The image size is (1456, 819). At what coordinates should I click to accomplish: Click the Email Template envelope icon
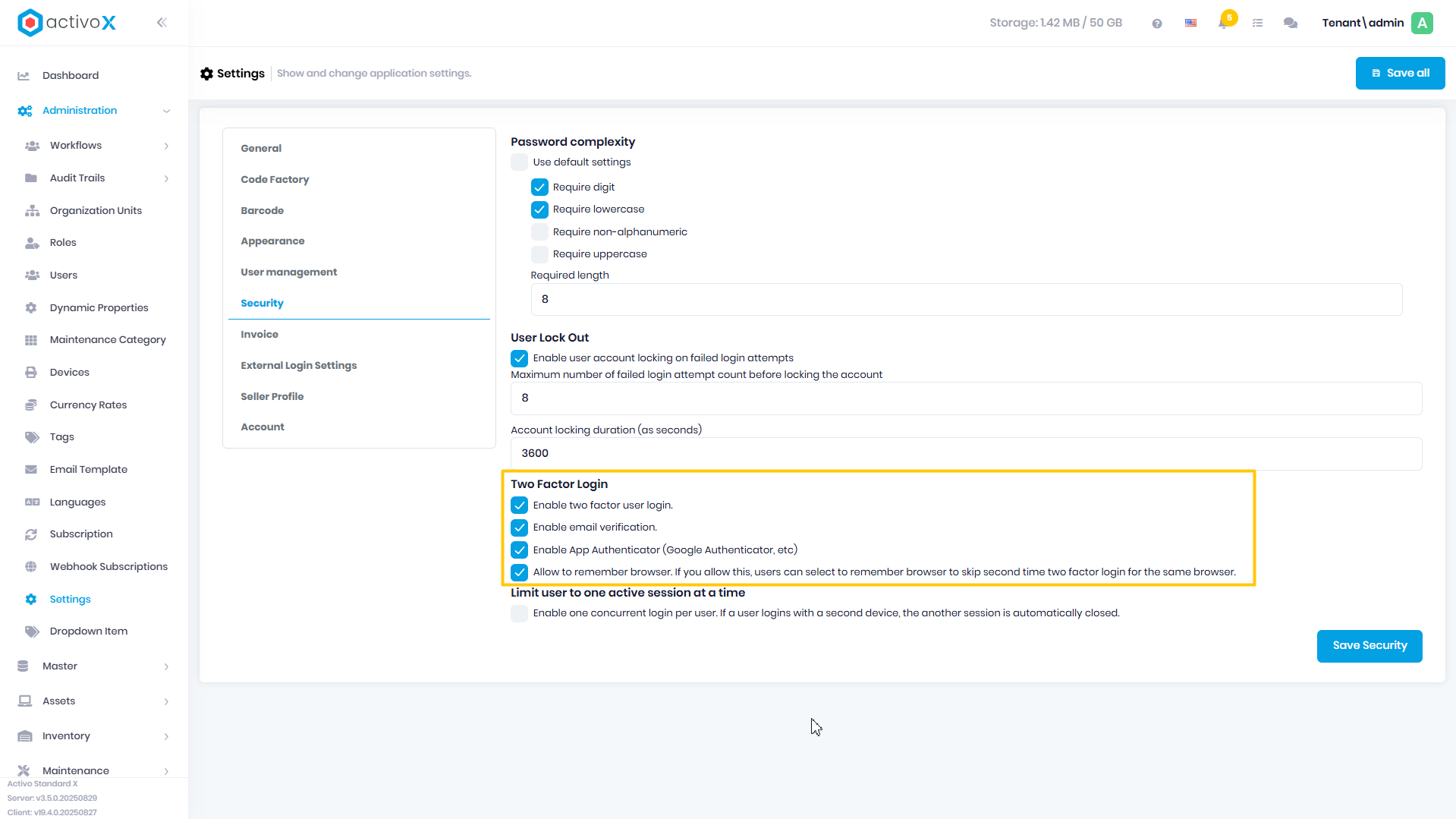coord(31,470)
